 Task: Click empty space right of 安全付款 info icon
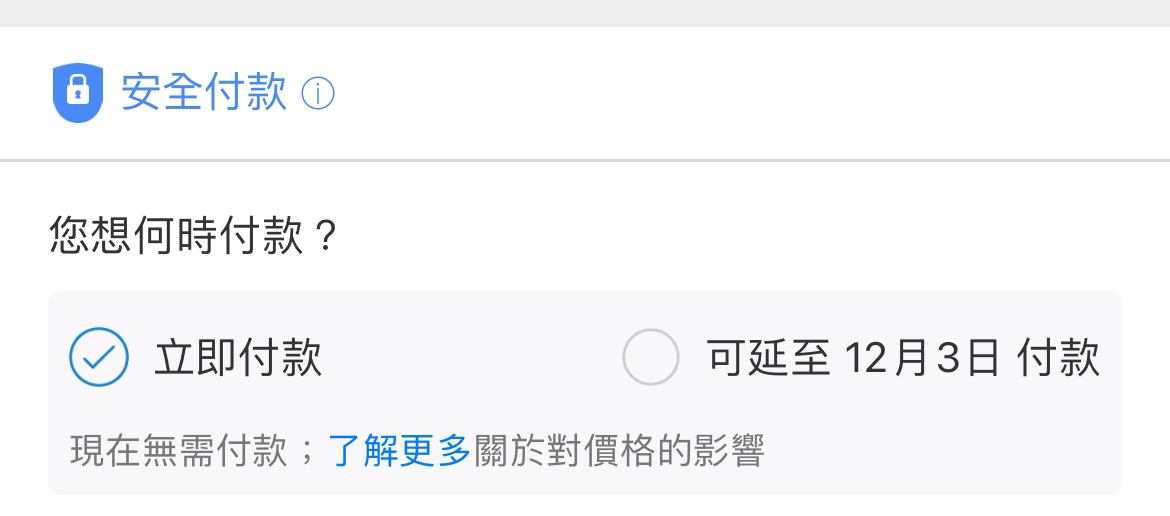[x=746, y=94]
